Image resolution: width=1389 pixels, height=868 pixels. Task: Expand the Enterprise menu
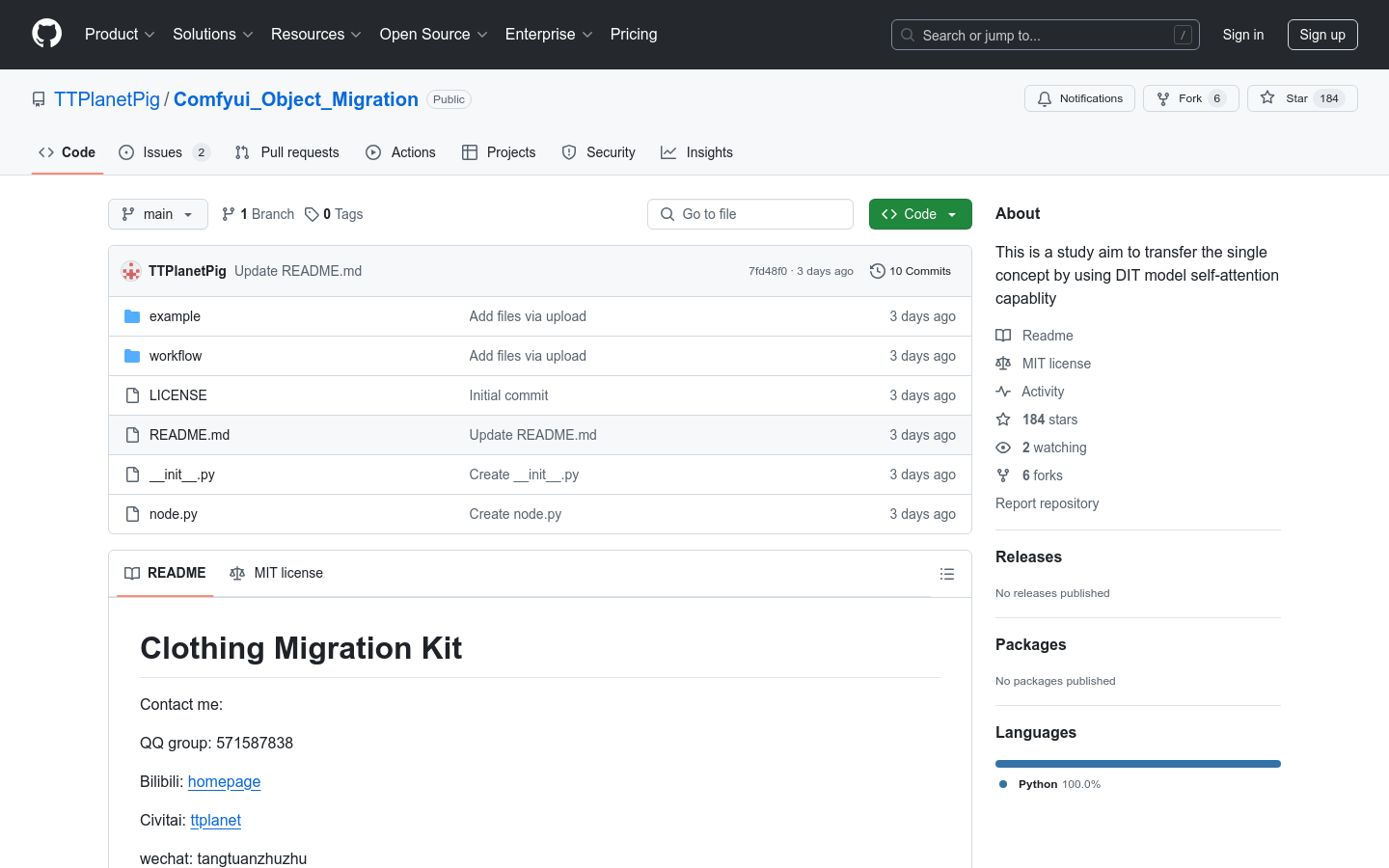click(x=549, y=35)
